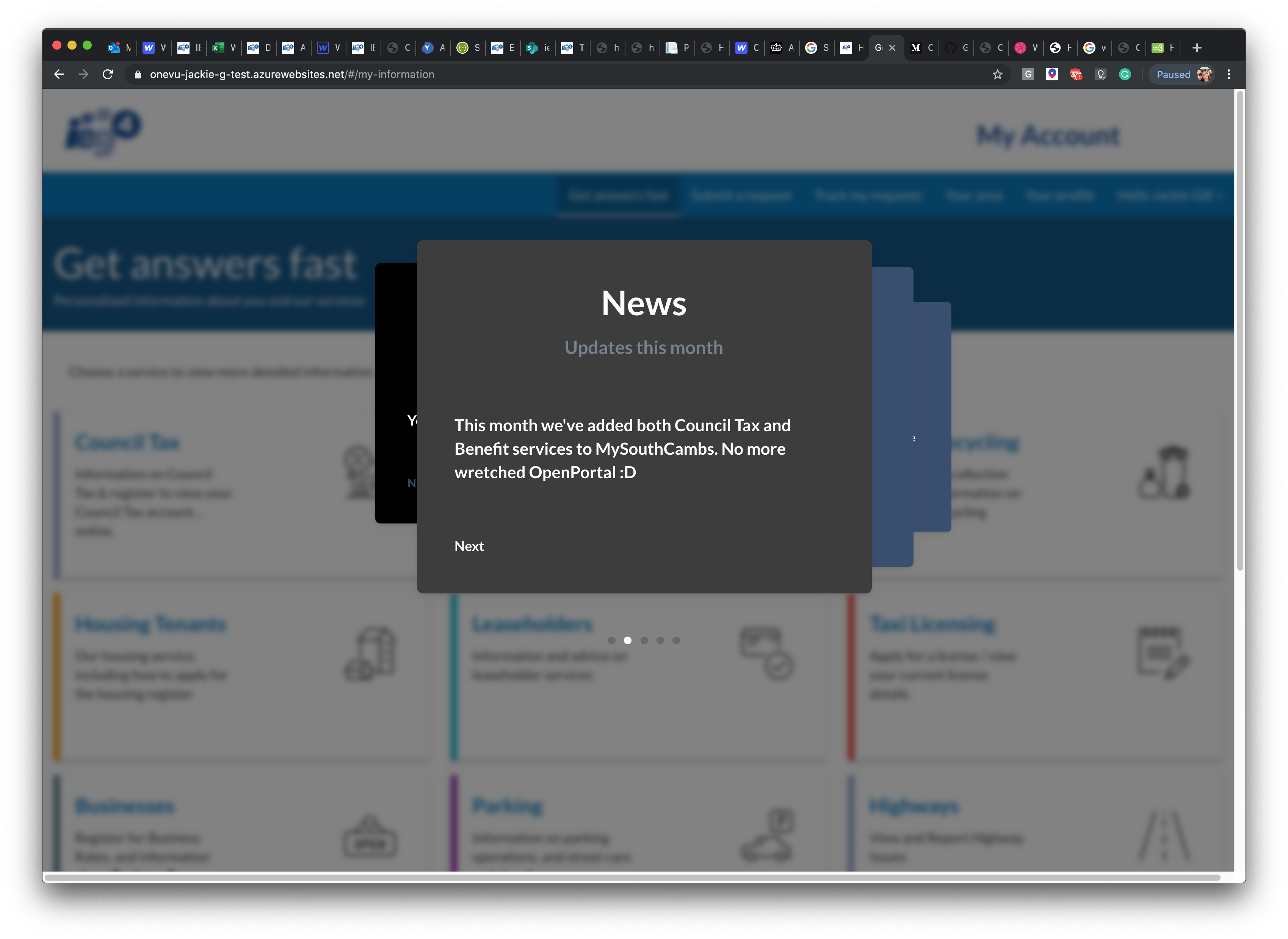Select the last carousel dot
The height and width of the screenshot is (939, 1288).
676,640
